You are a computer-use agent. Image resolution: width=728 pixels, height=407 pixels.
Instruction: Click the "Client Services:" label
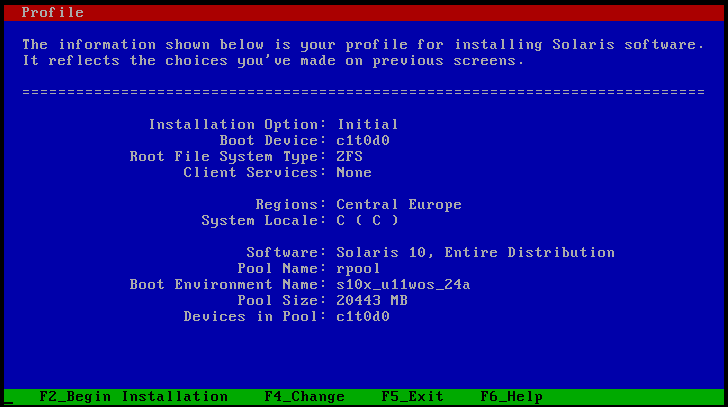(x=255, y=173)
